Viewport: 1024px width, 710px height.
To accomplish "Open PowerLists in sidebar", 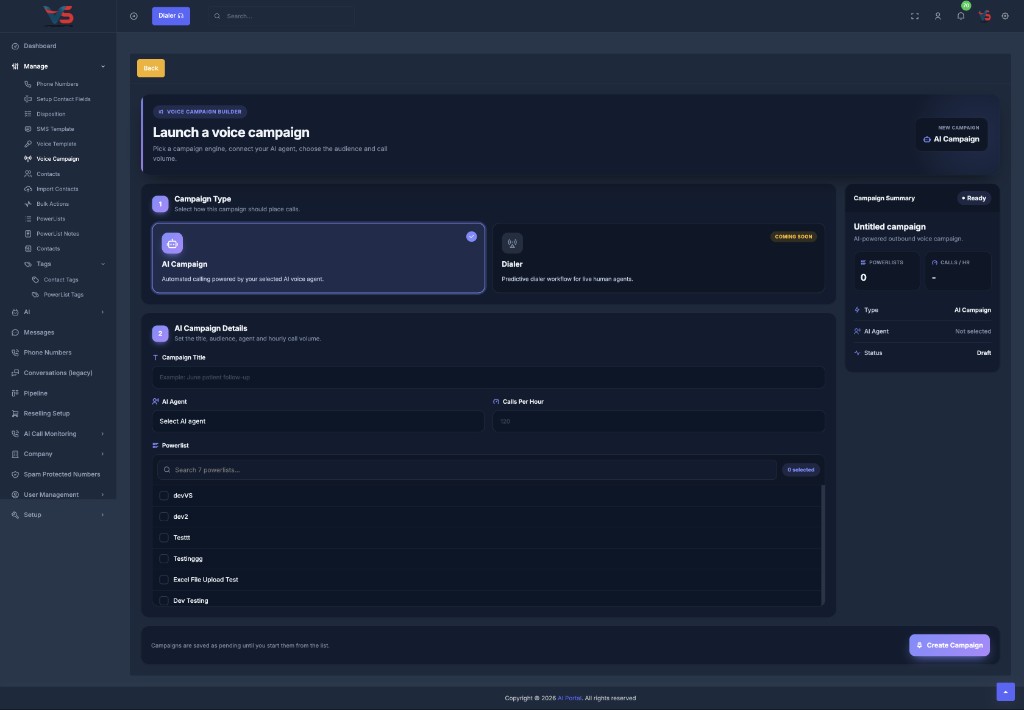I will point(50,219).
